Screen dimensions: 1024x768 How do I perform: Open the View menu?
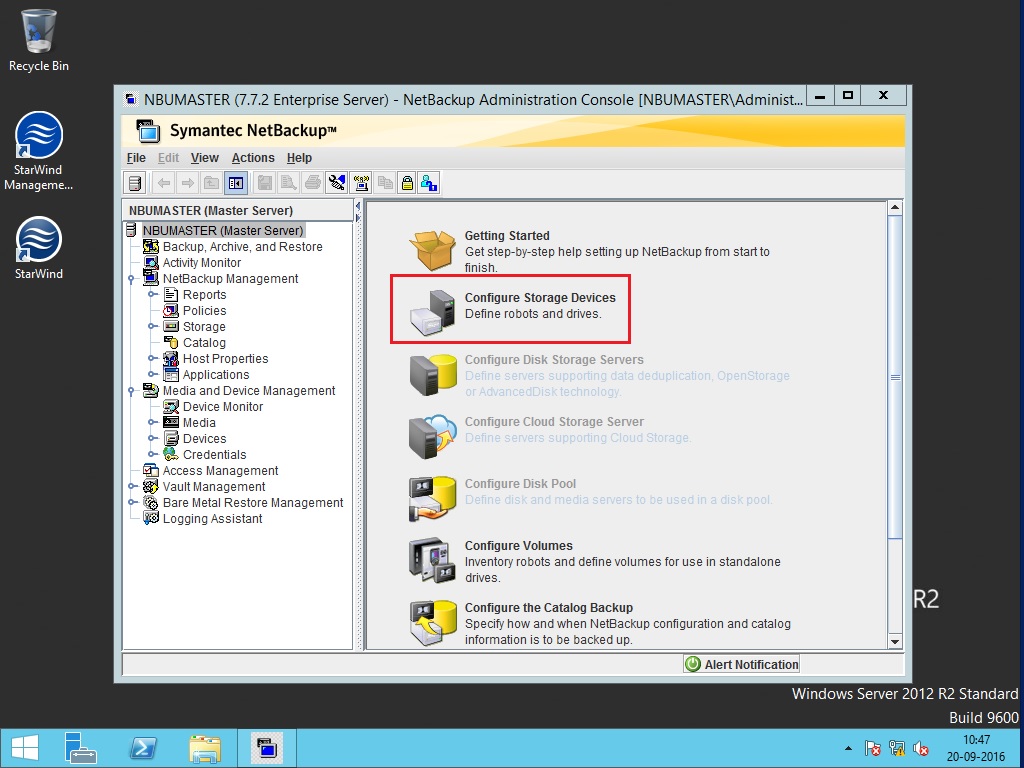(x=204, y=157)
